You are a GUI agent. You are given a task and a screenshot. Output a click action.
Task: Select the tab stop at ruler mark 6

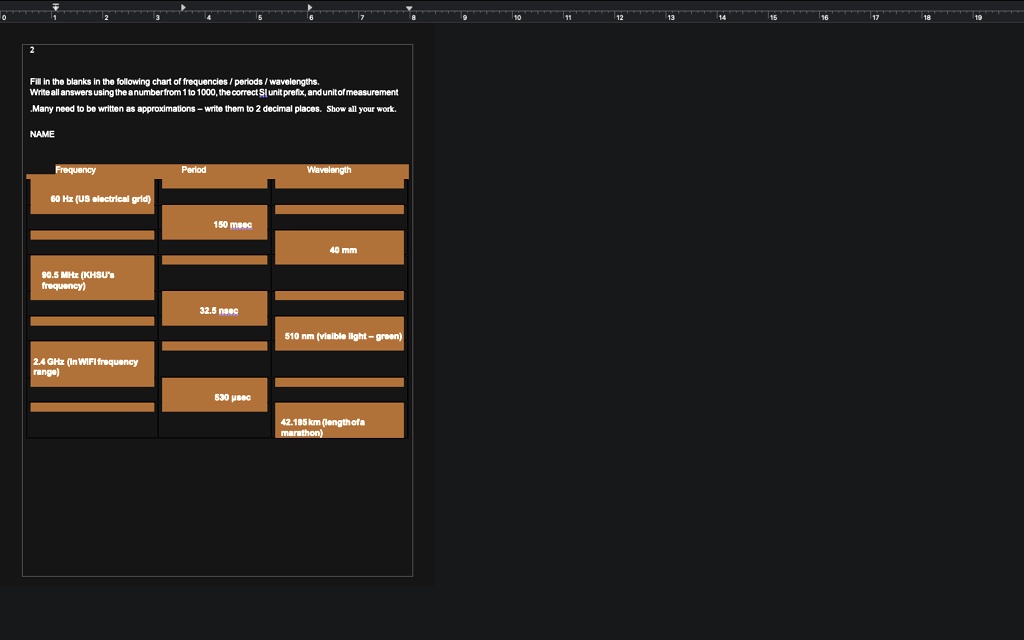(x=310, y=7)
